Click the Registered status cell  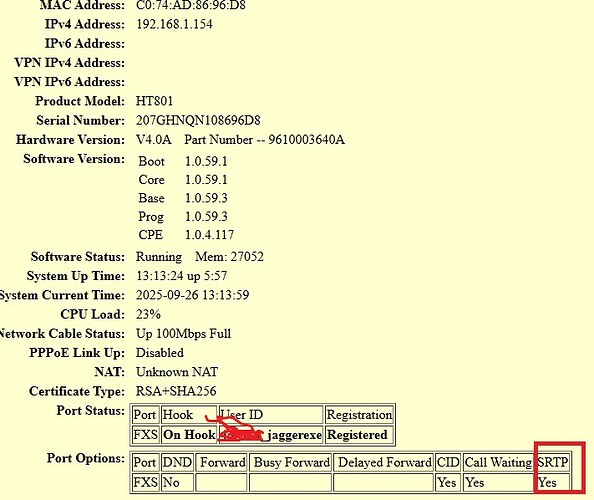[x=359, y=434]
